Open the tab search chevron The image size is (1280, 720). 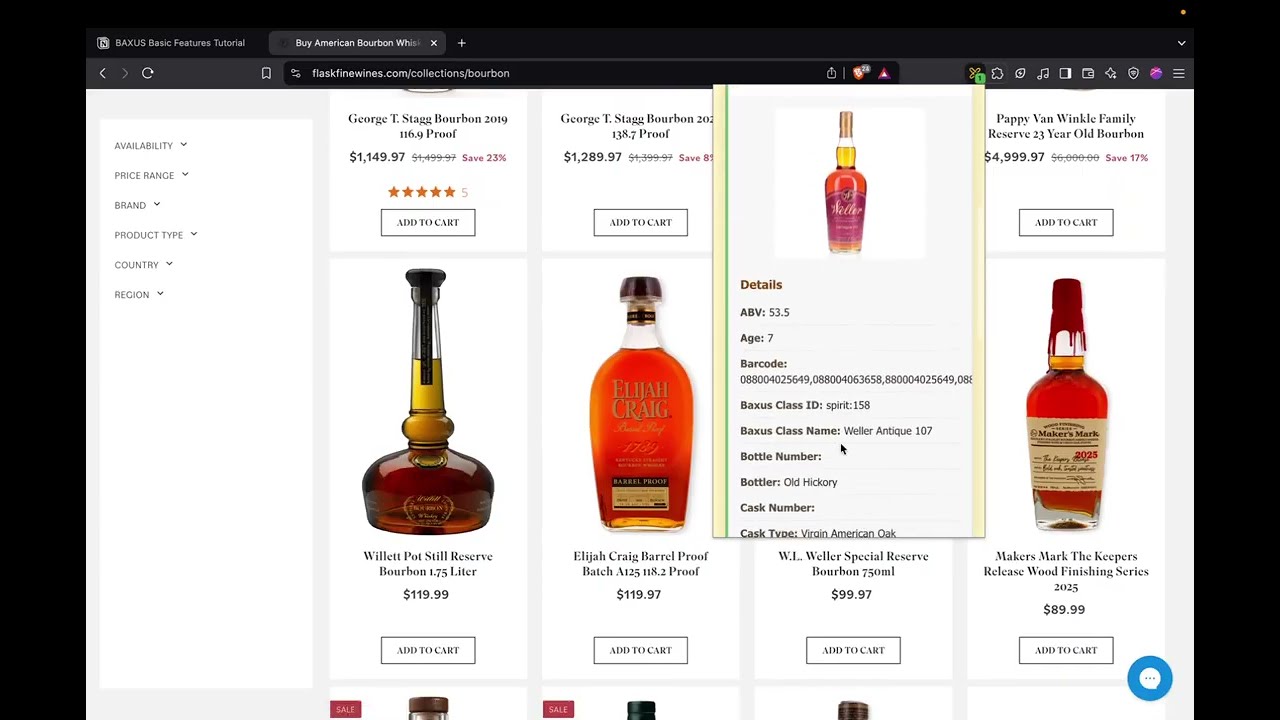click(1181, 43)
